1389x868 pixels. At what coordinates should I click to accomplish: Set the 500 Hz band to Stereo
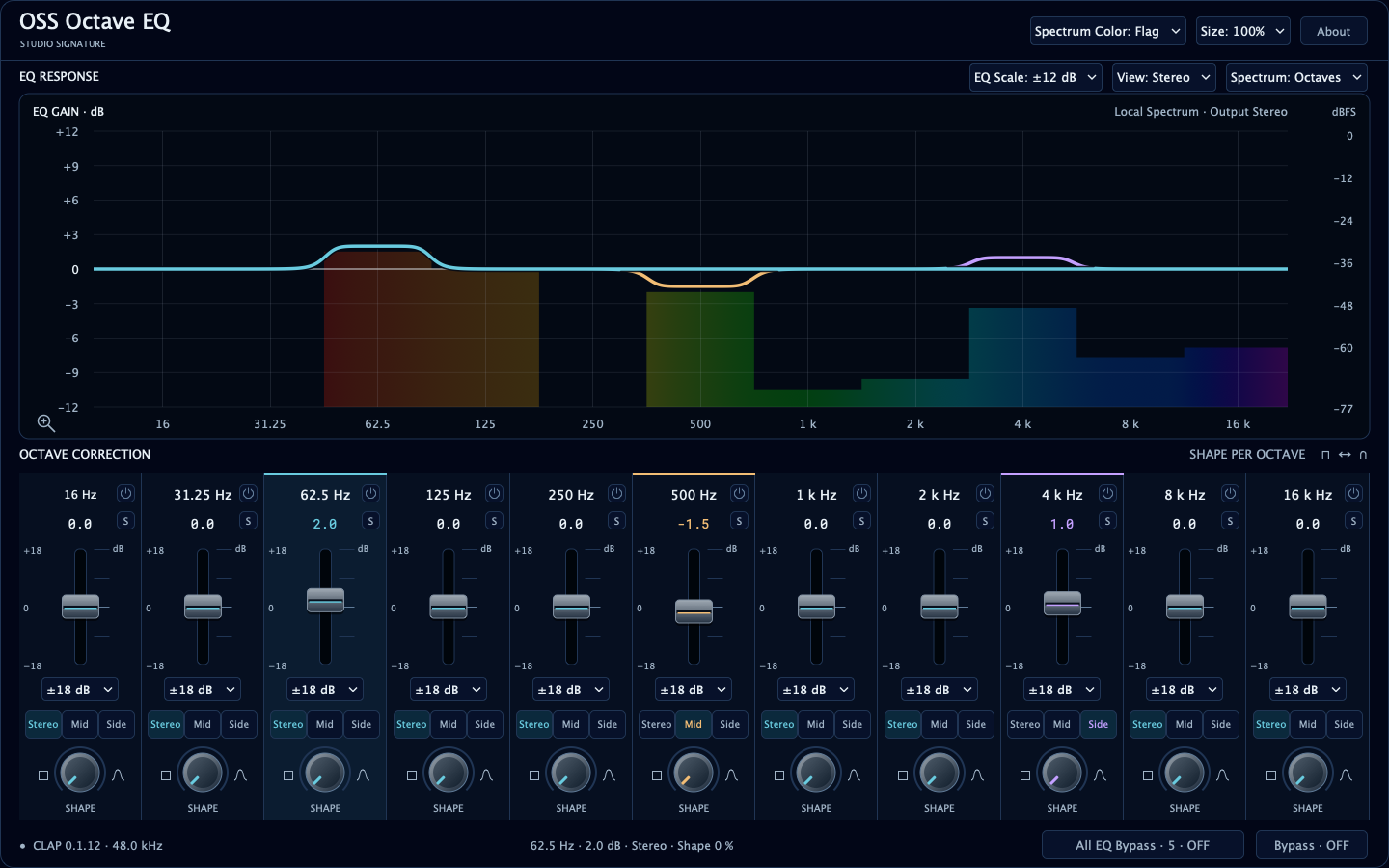(x=656, y=724)
